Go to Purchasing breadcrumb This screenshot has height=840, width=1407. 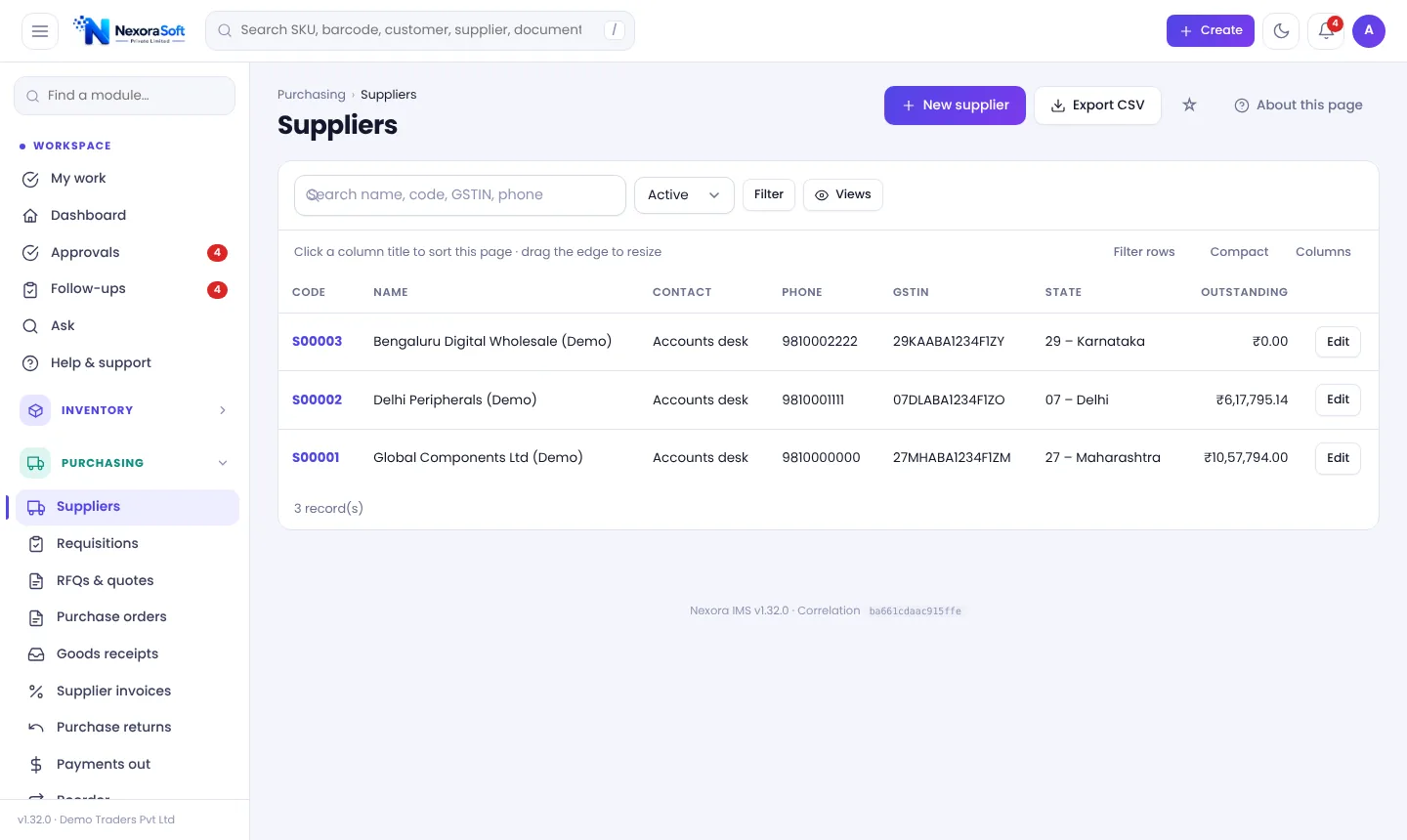coord(312,95)
